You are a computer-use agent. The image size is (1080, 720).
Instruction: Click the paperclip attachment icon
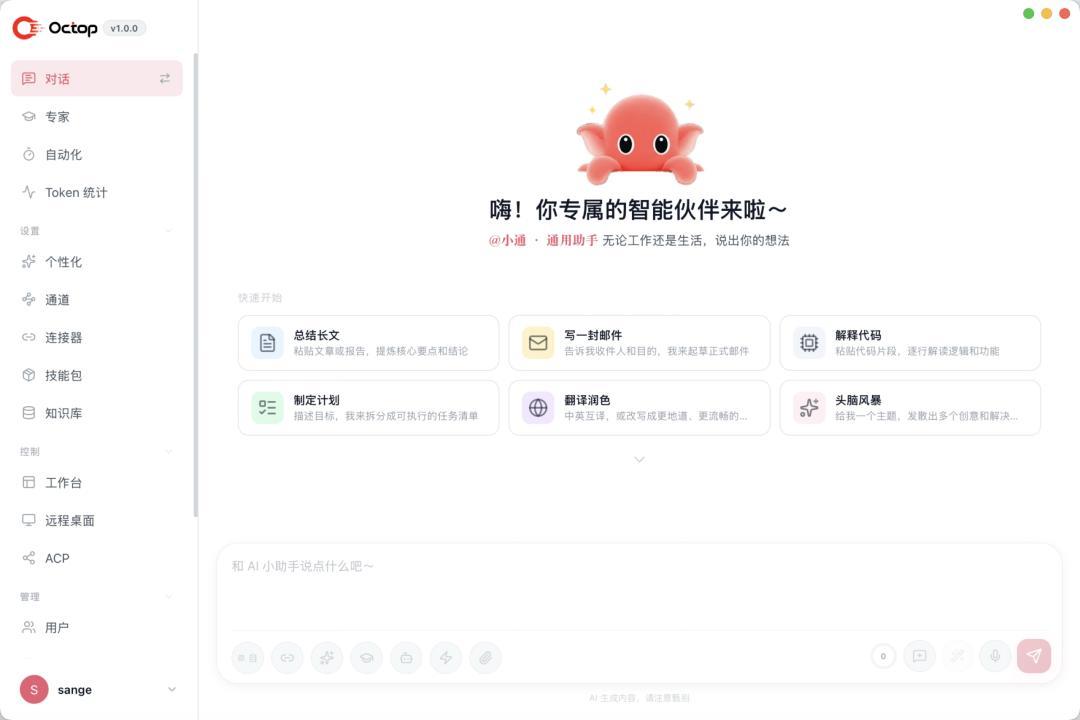point(486,657)
